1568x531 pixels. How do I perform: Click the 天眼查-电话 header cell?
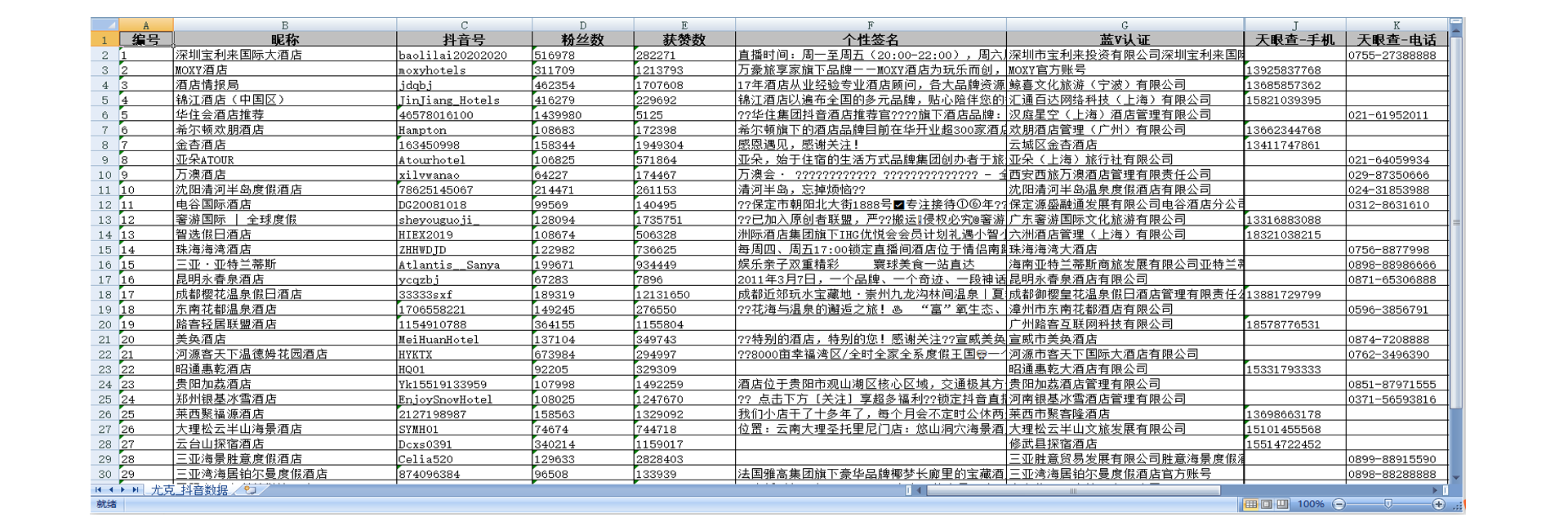pyautogui.click(x=1396, y=39)
